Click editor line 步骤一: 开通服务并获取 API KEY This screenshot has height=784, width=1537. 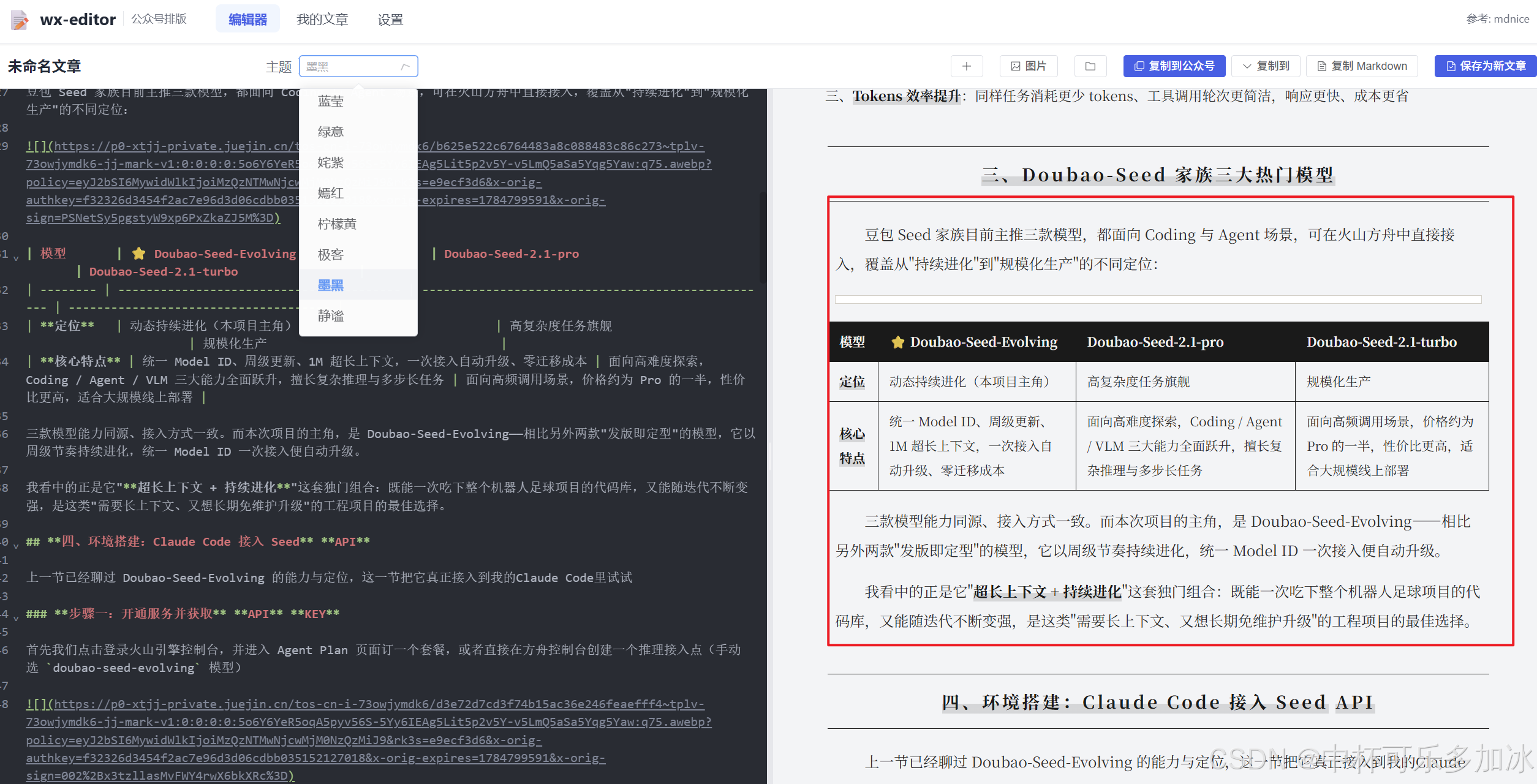click(183, 614)
